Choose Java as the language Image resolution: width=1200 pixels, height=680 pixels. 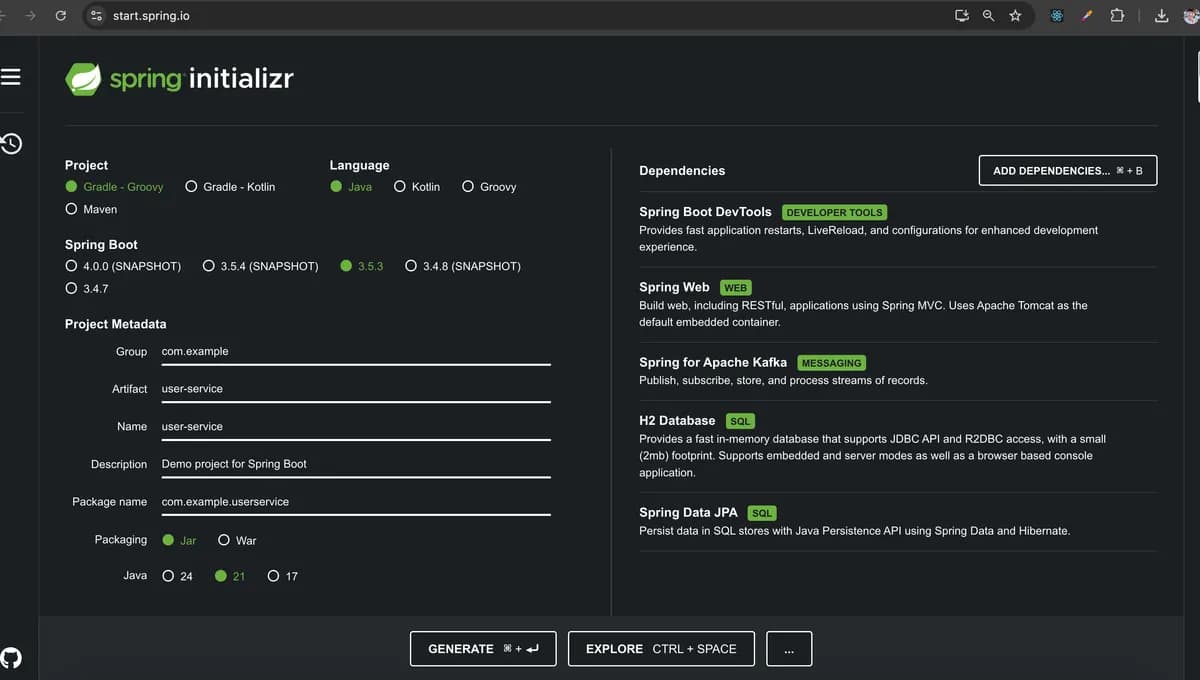(351, 187)
